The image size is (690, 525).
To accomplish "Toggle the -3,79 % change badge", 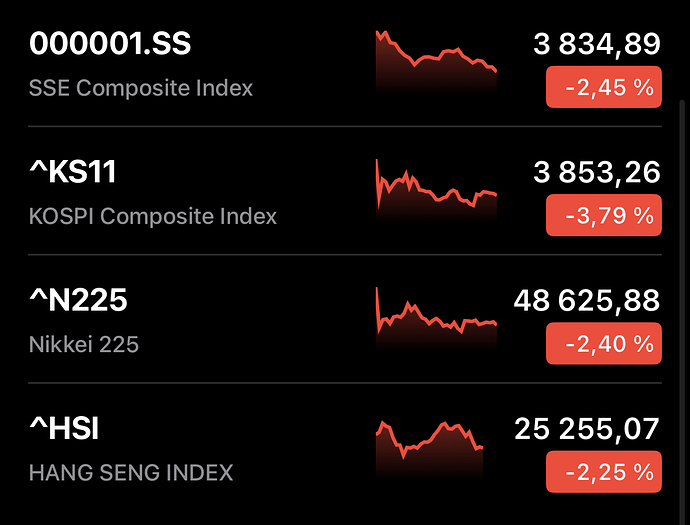I will coord(604,215).
